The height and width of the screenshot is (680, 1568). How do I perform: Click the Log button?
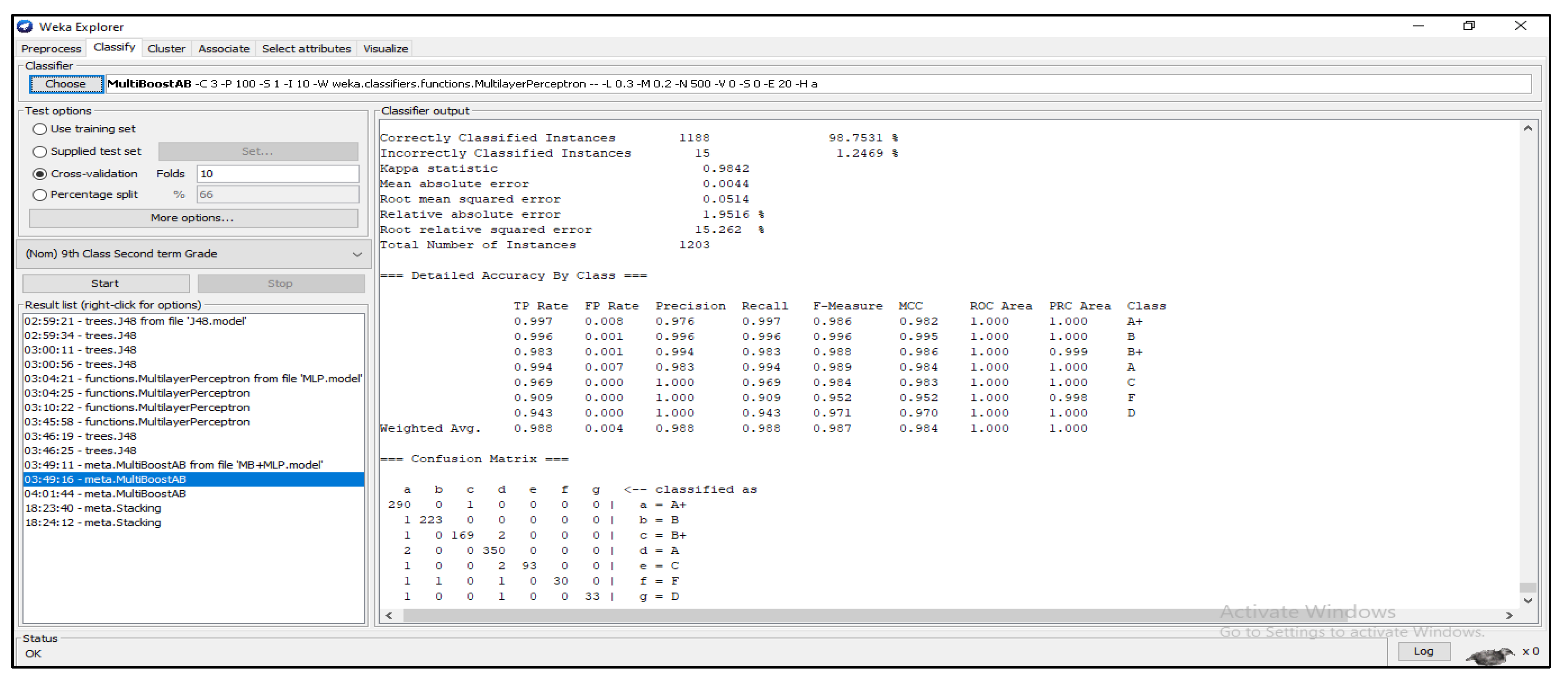(x=1423, y=652)
